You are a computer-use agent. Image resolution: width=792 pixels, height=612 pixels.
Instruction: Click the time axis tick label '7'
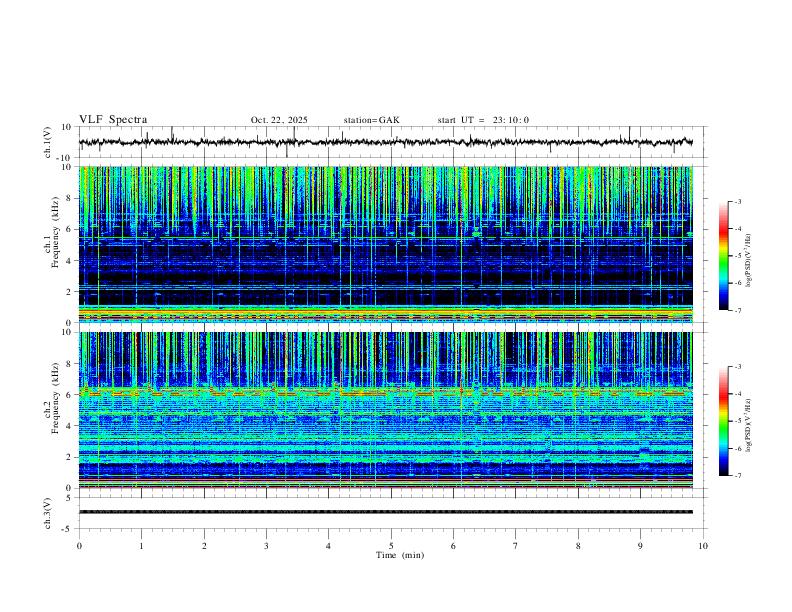click(516, 546)
